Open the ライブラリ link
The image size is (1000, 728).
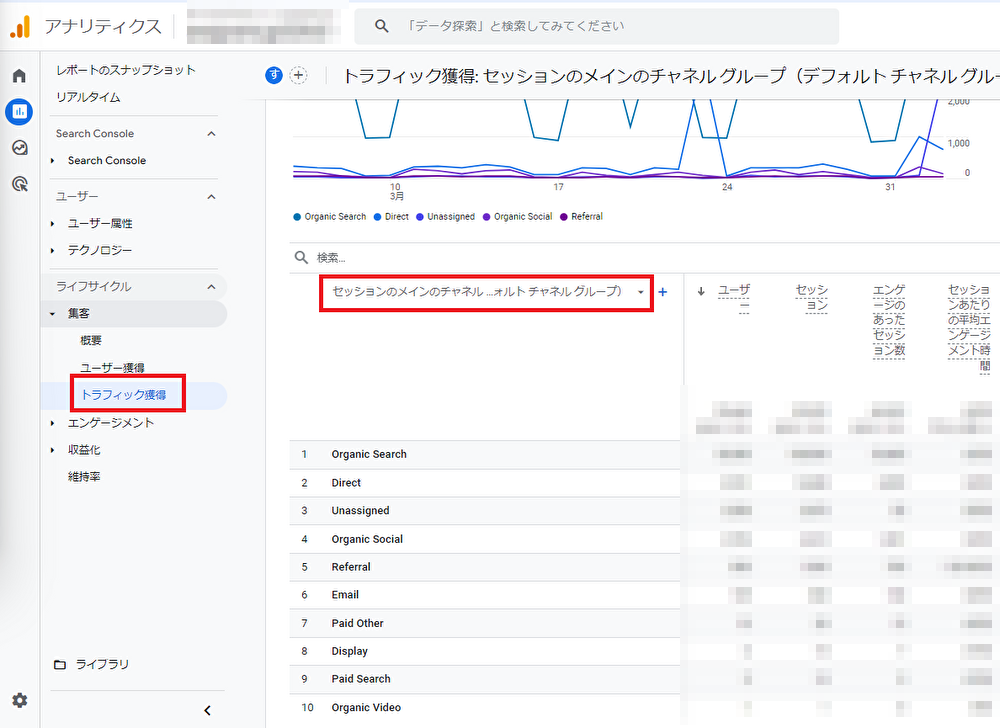(102, 664)
